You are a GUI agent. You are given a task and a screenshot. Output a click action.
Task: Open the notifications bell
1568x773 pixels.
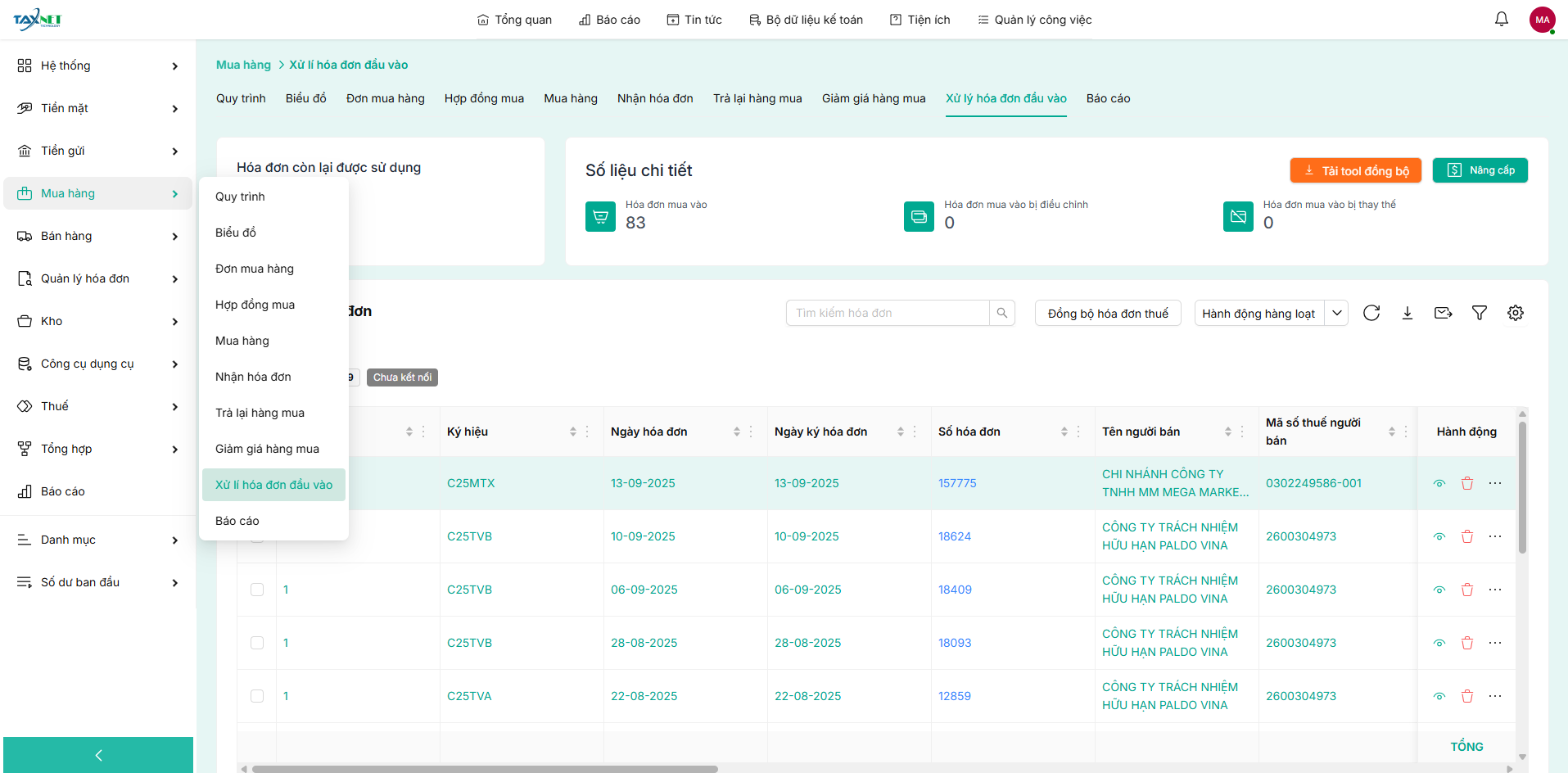[1502, 19]
